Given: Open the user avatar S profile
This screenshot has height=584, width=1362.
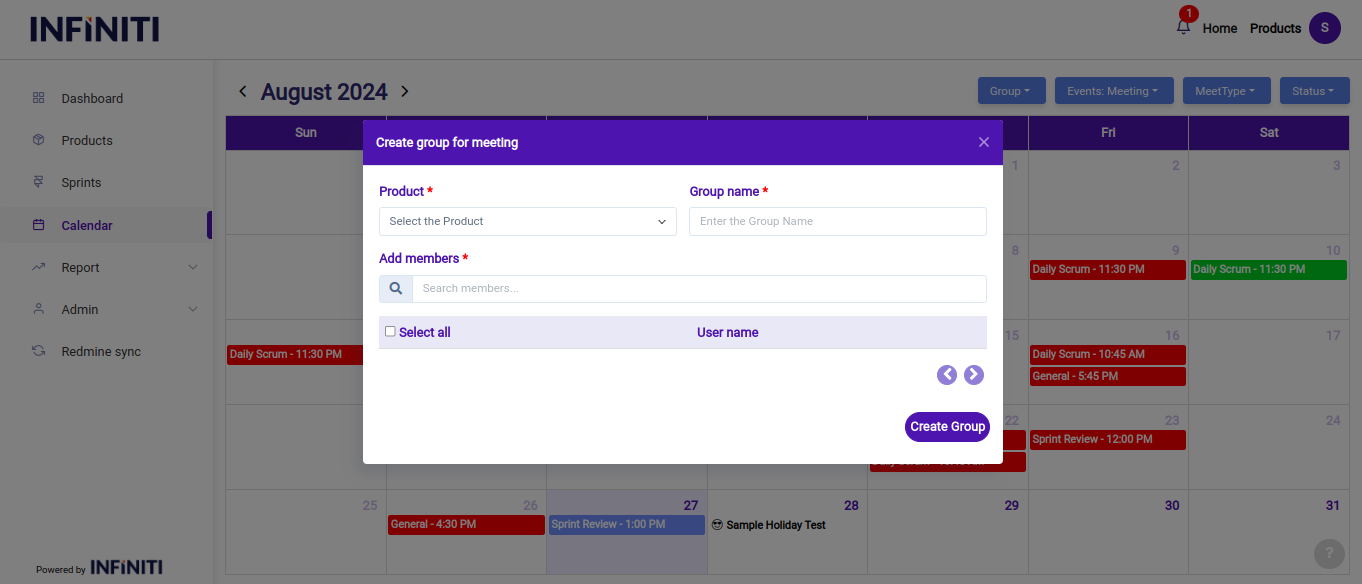Looking at the screenshot, I should pyautogui.click(x=1324, y=28).
